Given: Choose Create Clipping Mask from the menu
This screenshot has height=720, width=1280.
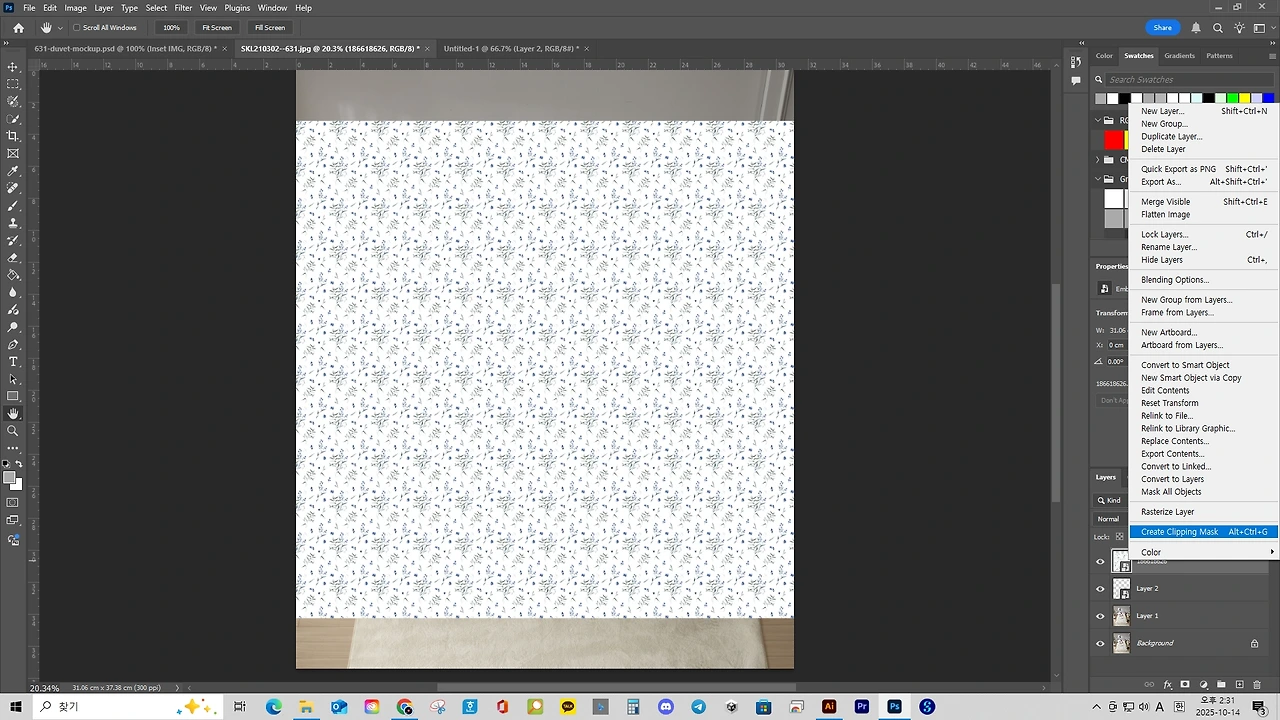Looking at the screenshot, I should (1180, 531).
